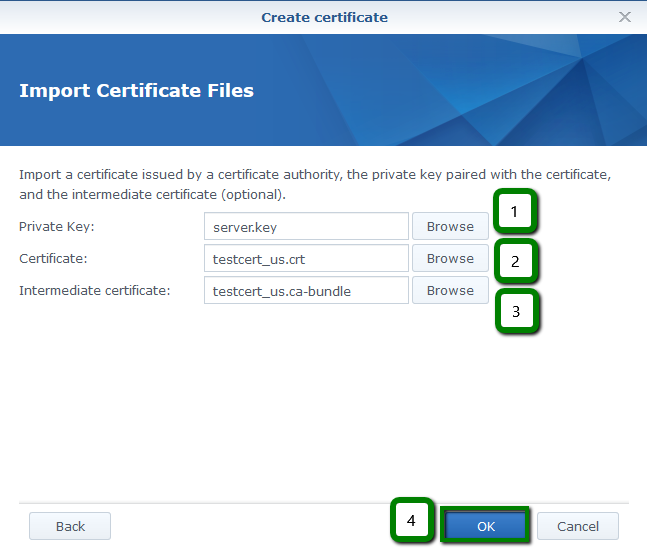
Task: Click the "Private Key:" label
Action: [56, 227]
